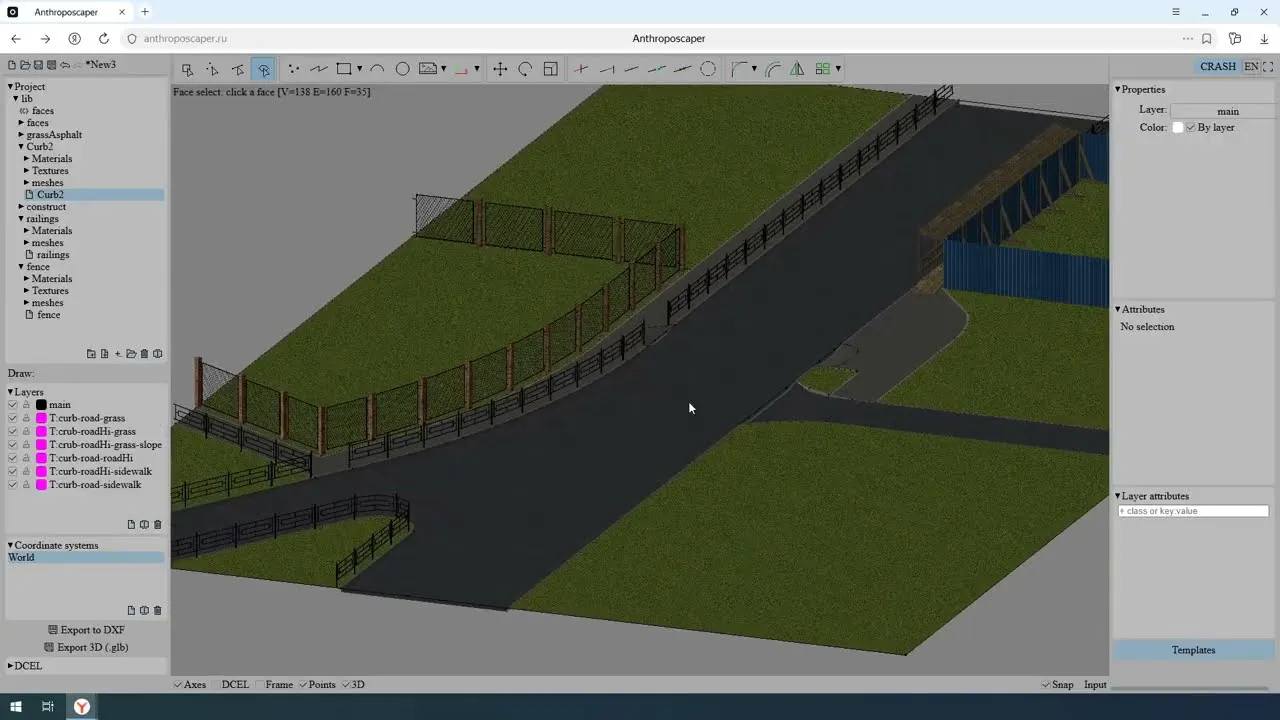The height and width of the screenshot is (720, 1280).
Task: Choose the Circle drawing tool
Action: 402,69
